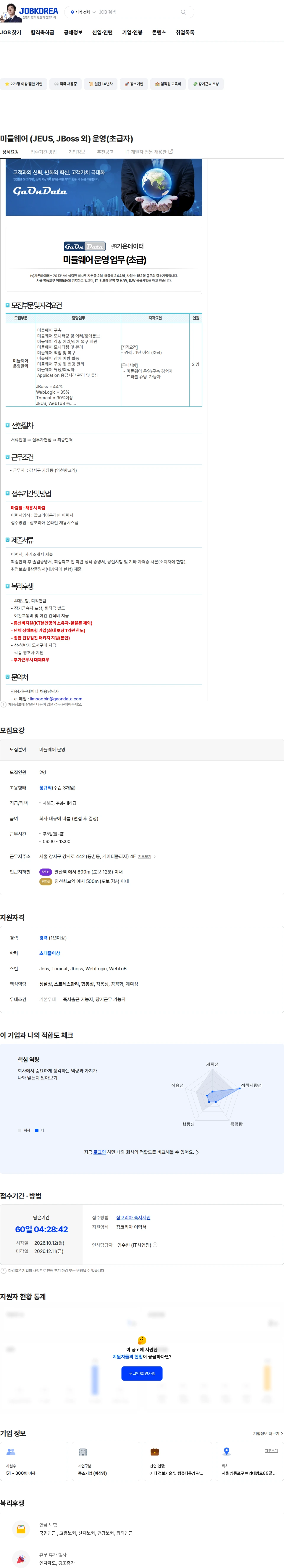This screenshot has height=1568, width=284.
Task: Click the info icon beside 임수빈 (IT 사업팀)
Action: [155, 1245]
